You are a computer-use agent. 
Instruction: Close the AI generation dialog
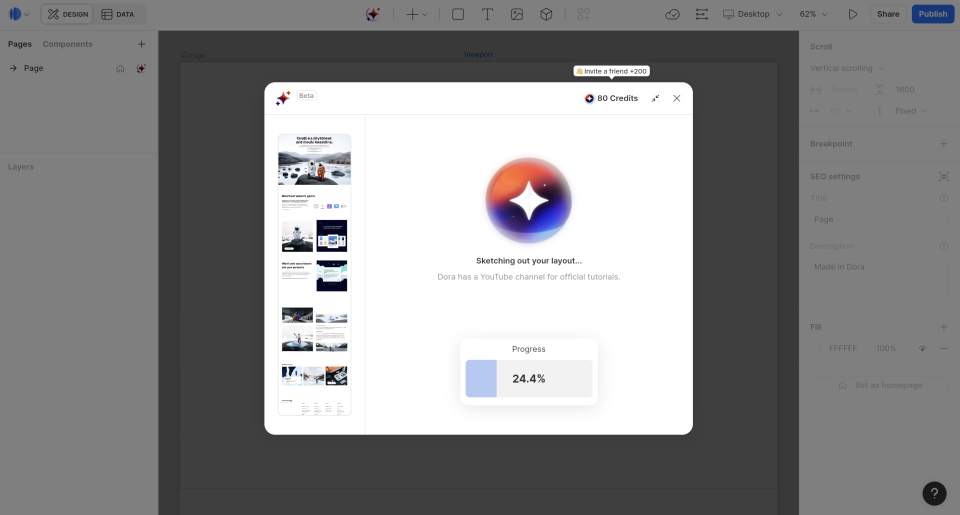[677, 99]
